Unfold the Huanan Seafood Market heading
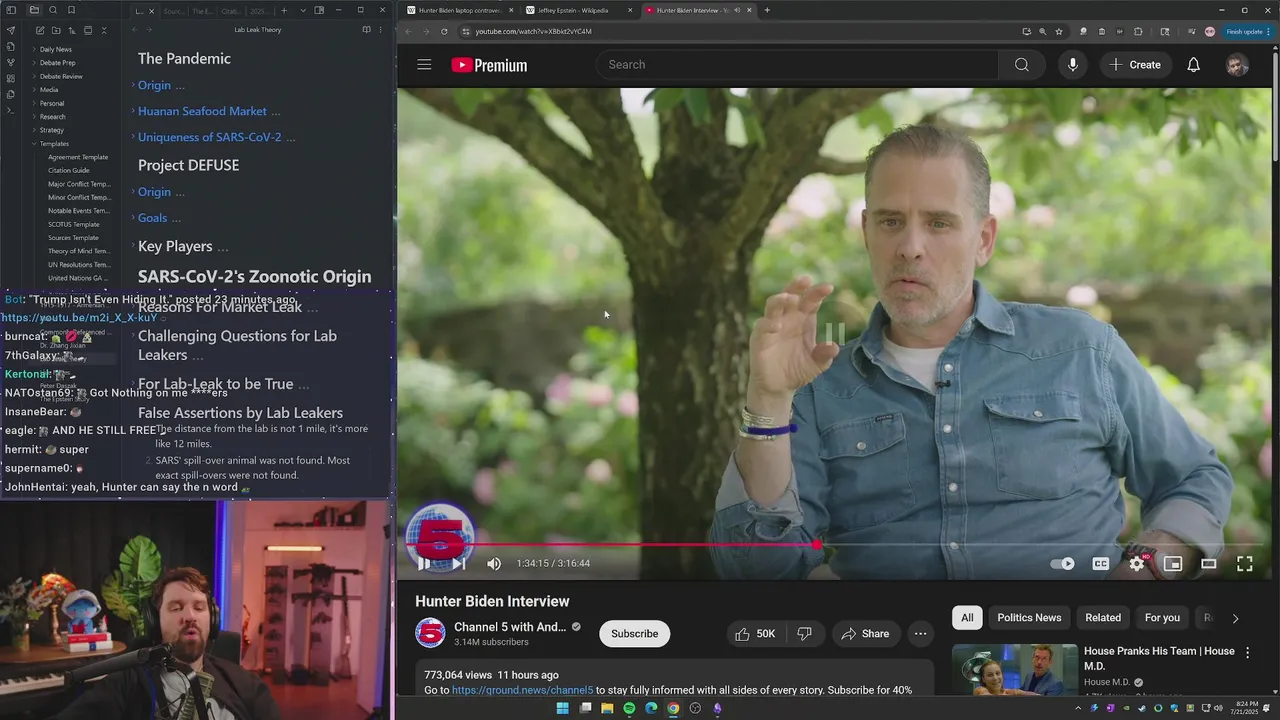Screen dimensions: 1280x720 coord(133,111)
